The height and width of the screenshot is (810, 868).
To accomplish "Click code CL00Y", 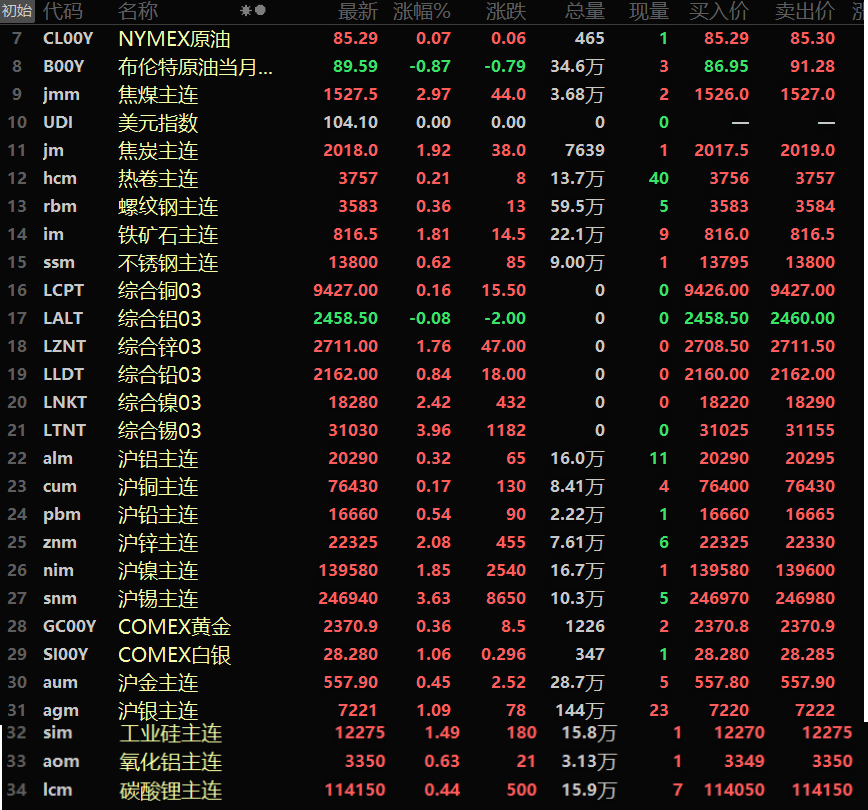I will (68, 39).
